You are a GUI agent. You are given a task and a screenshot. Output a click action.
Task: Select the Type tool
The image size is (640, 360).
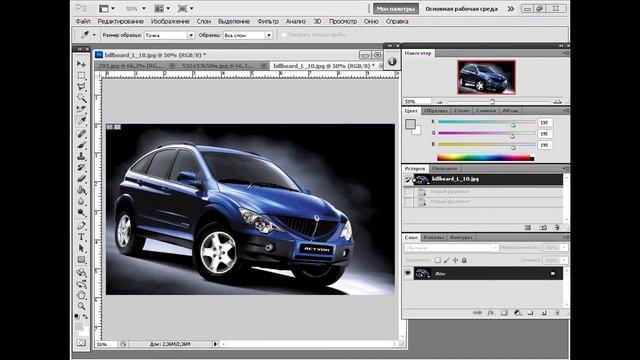81,237
